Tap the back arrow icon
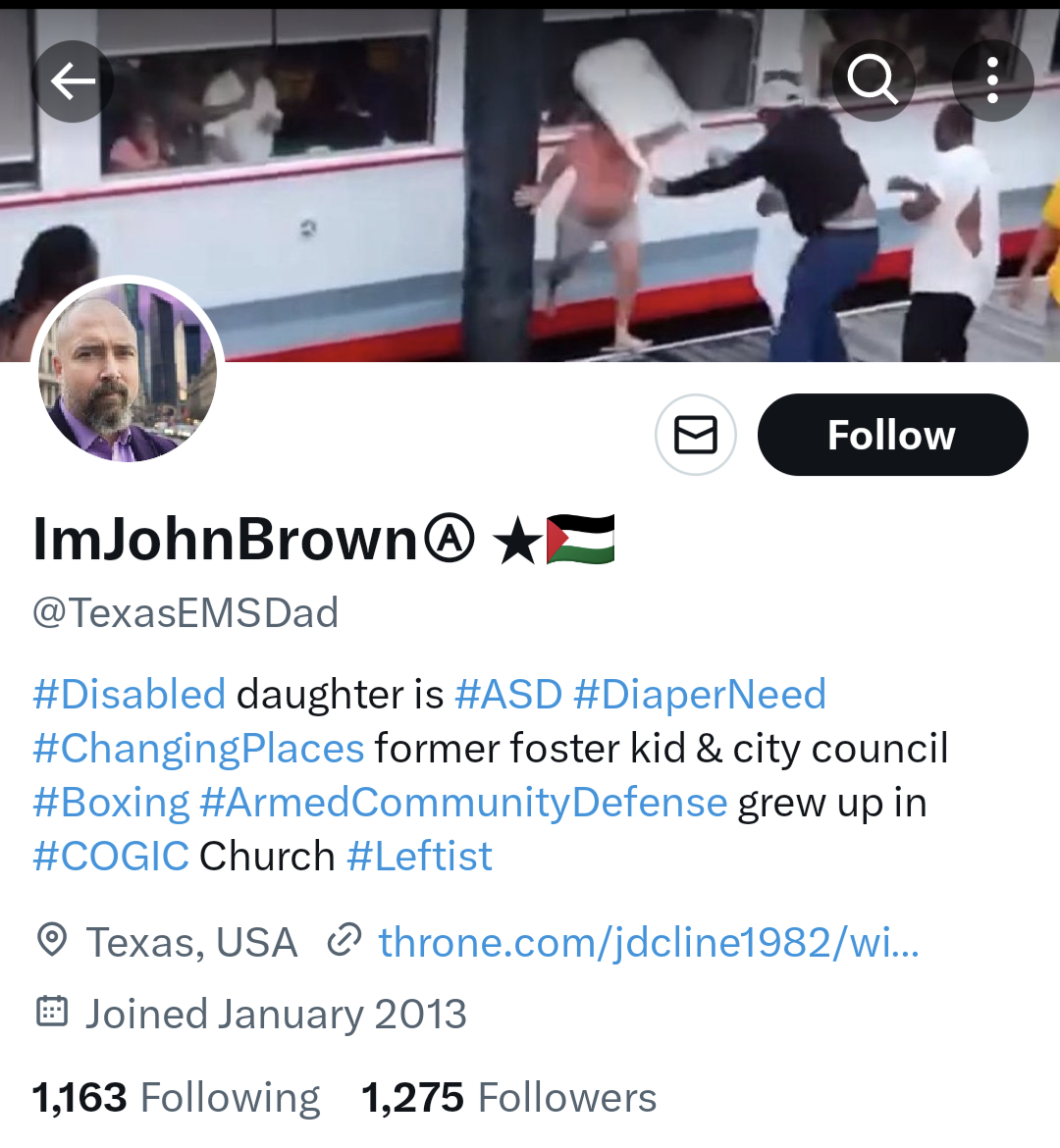1060x1148 pixels. pyautogui.click(x=73, y=80)
